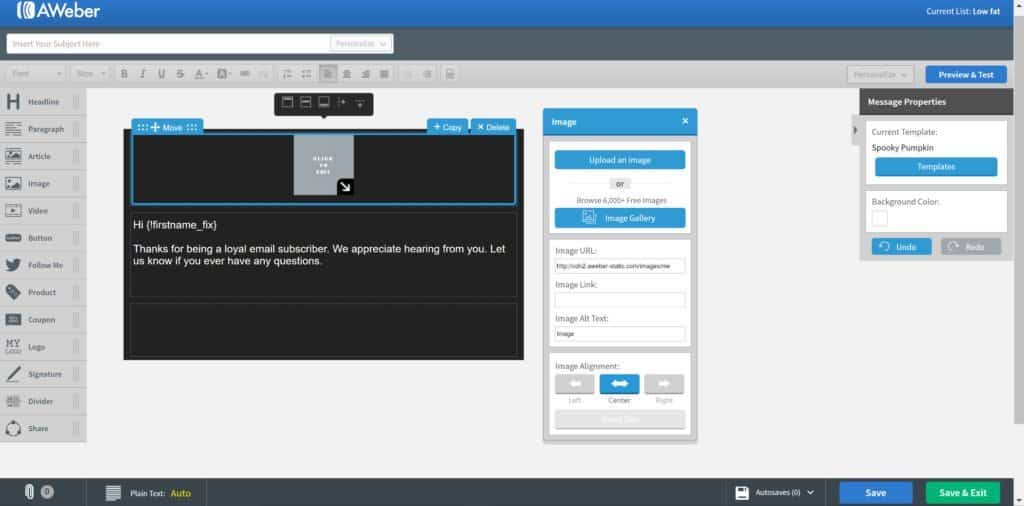1024x506 pixels.
Task: Click the add column icon in popup
Action: pyautogui.click(x=342, y=103)
